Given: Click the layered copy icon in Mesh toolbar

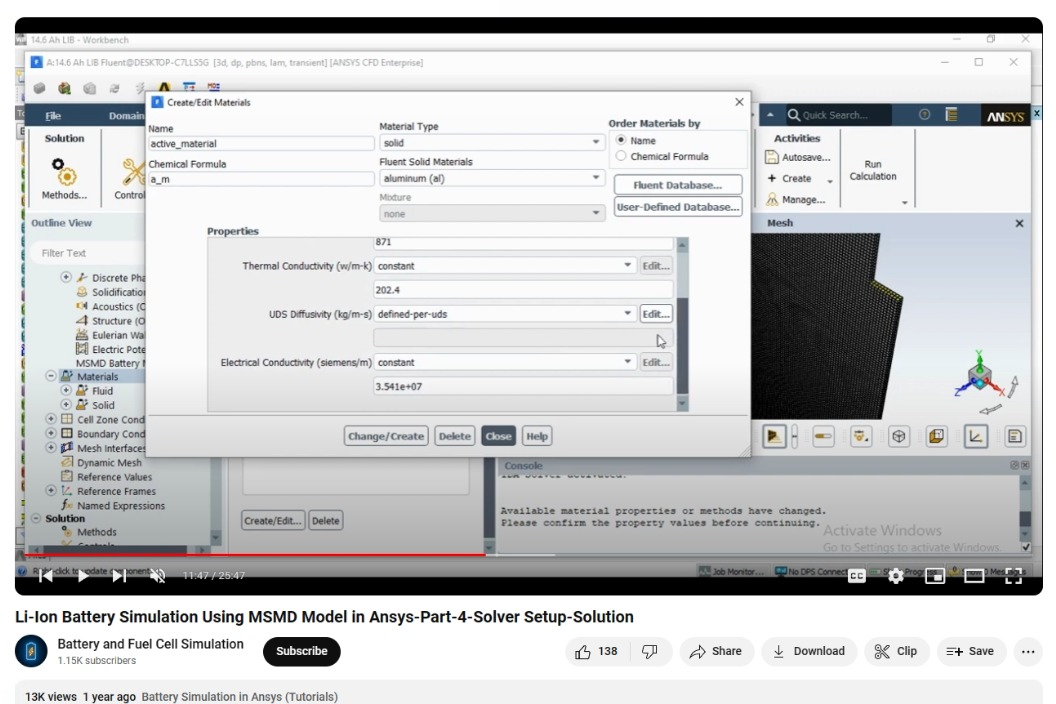Looking at the screenshot, I should [936, 437].
